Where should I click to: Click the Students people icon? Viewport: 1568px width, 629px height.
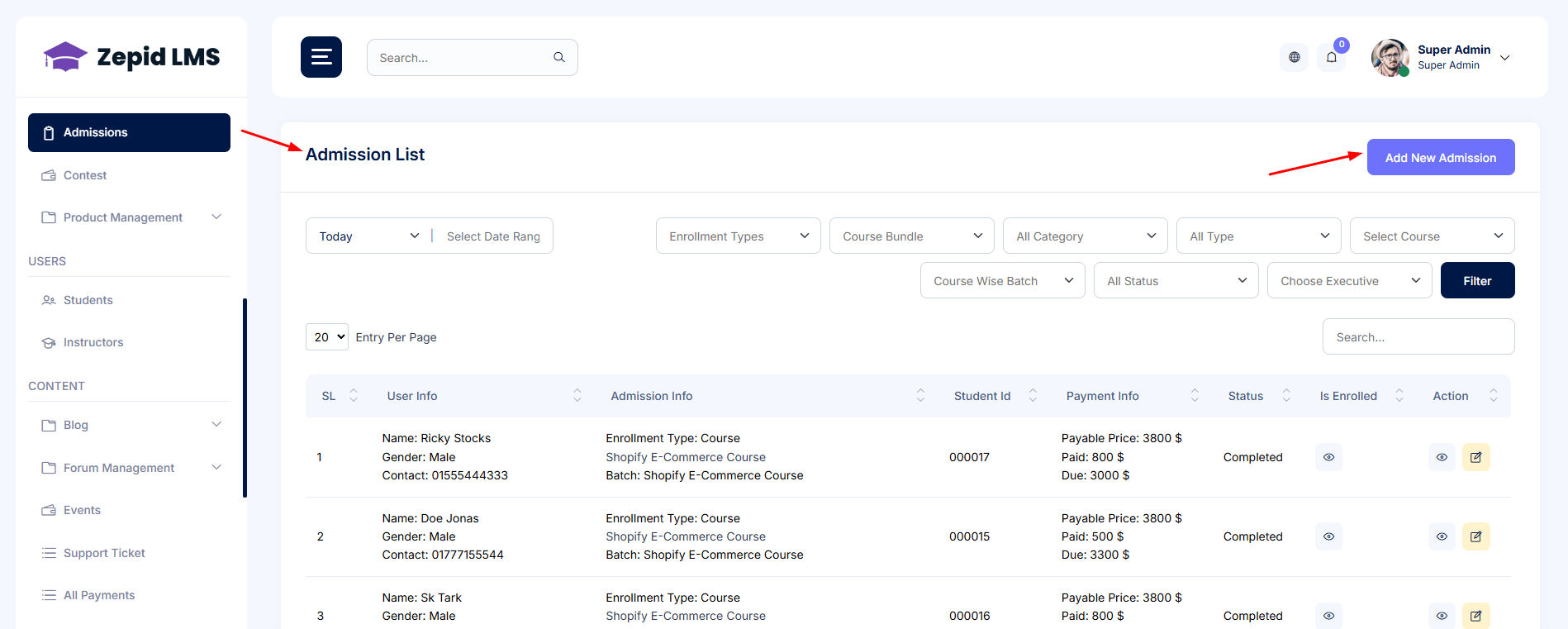click(x=49, y=300)
